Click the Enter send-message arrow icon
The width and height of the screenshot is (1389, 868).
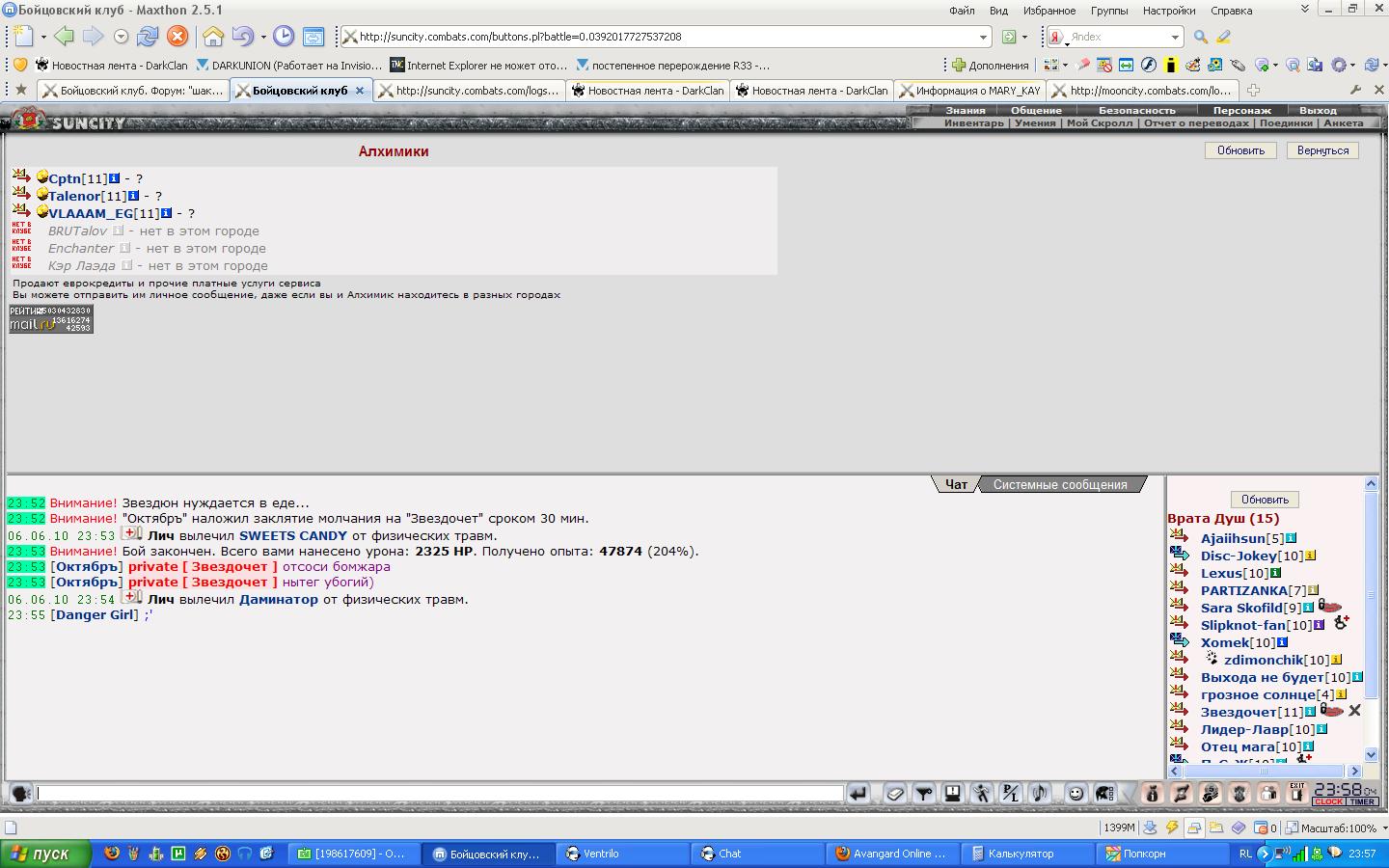pyautogui.click(x=858, y=793)
